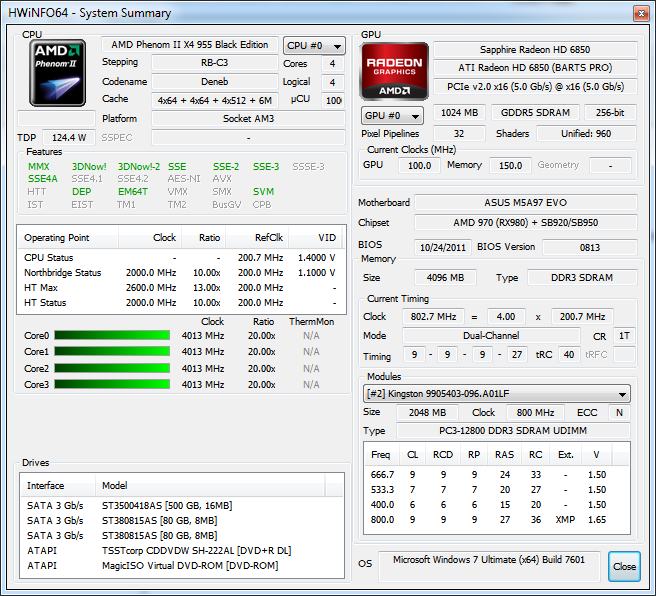Click the AMD Phenom II processor logo
The width and height of the screenshot is (656, 596).
58,73
